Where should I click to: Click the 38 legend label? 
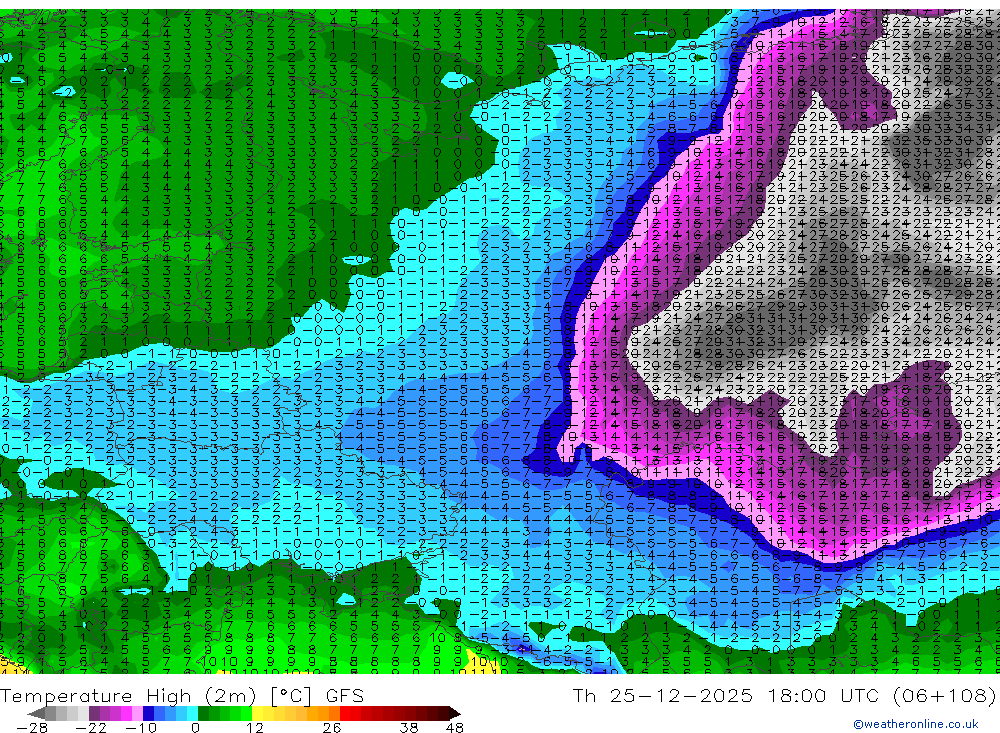click(409, 727)
